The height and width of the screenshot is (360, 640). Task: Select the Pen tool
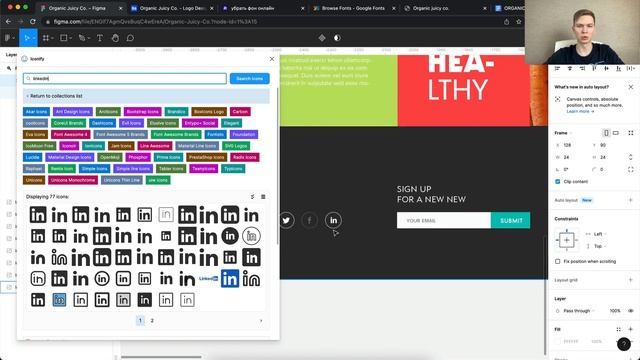[82, 38]
